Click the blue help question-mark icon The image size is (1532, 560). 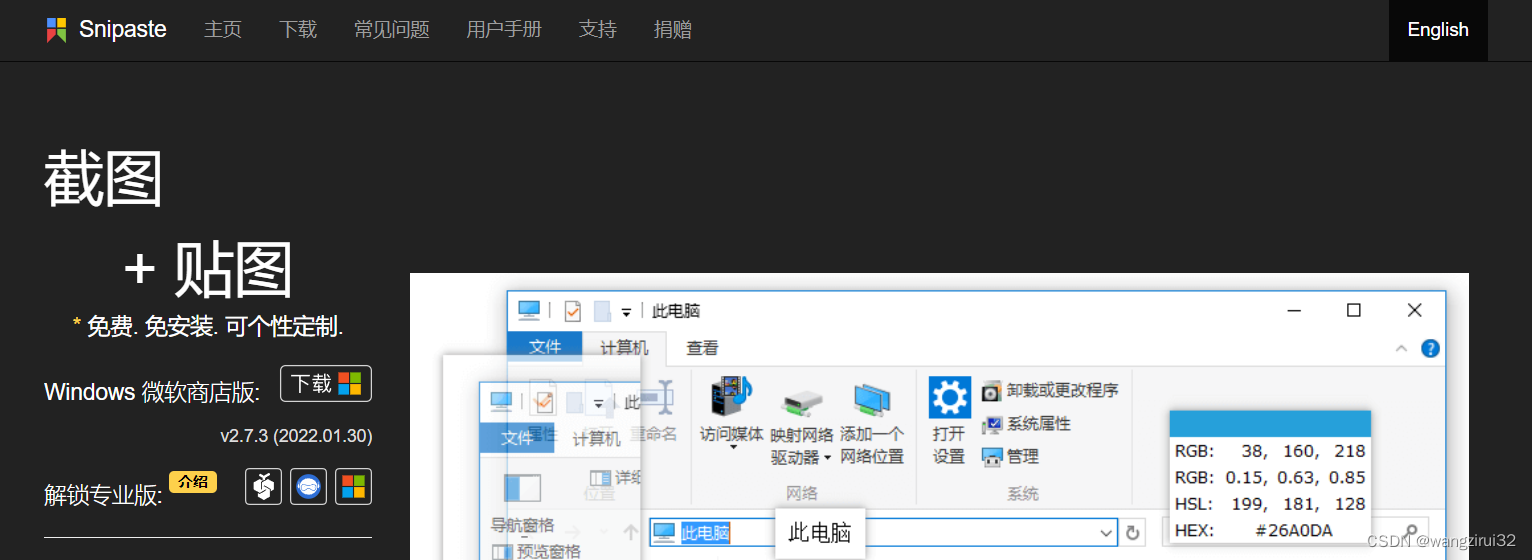[x=1430, y=348]
